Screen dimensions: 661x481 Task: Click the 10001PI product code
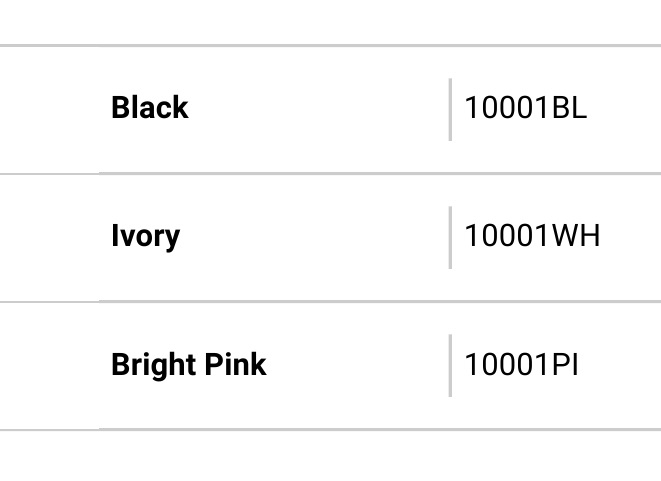coord(521,365)
